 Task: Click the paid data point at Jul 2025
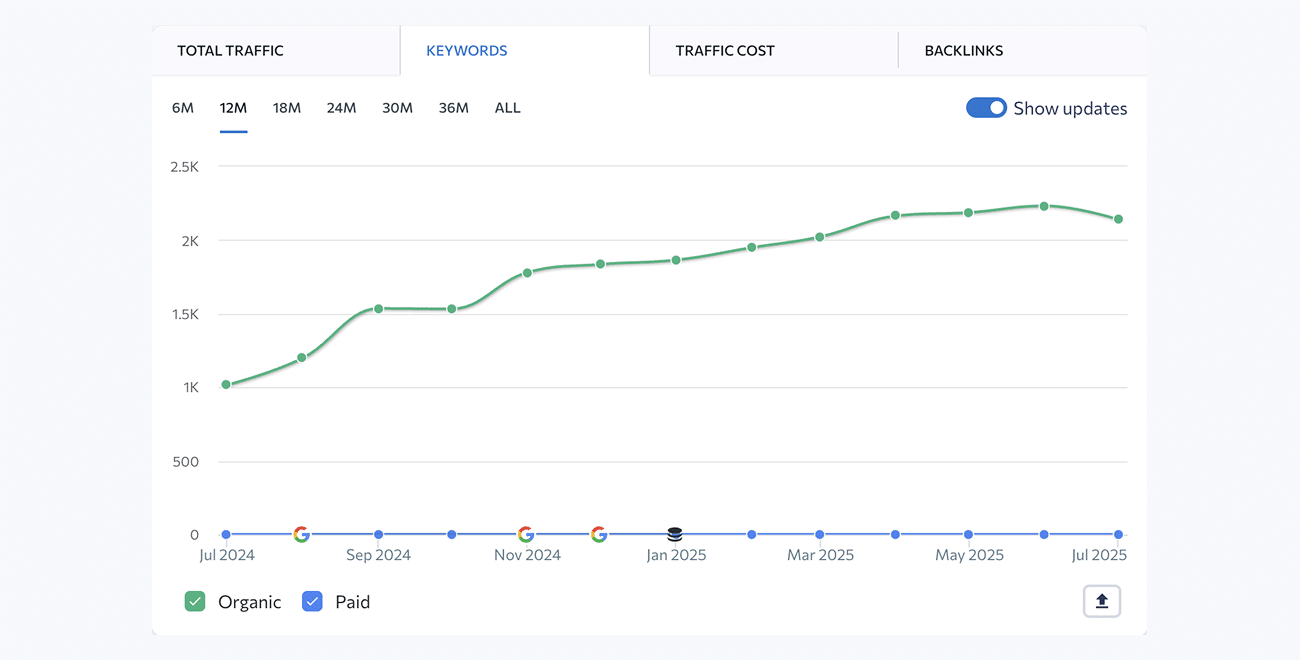coord(1118,534)
